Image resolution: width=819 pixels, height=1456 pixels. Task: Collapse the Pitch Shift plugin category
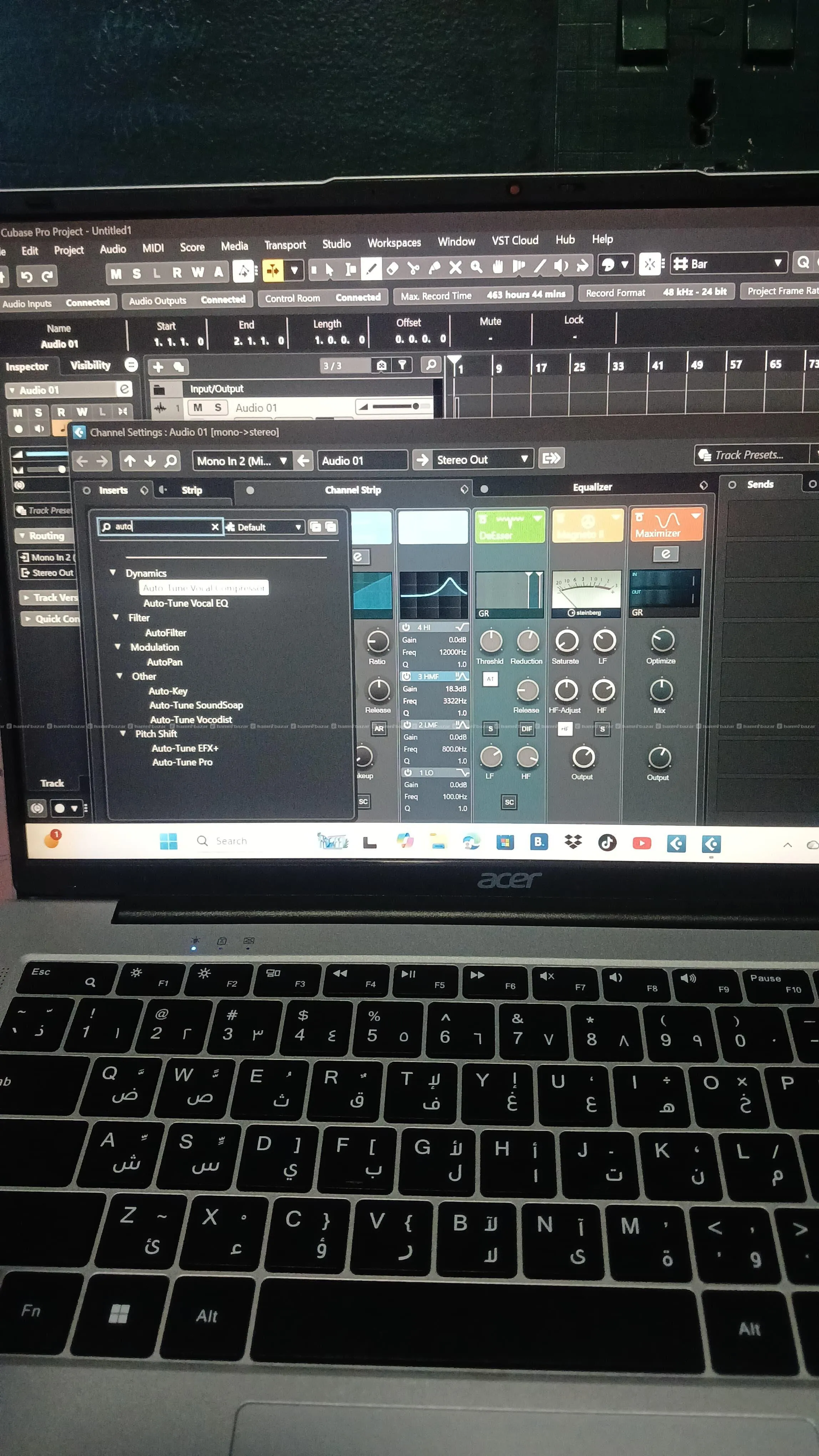click(123, 733)
